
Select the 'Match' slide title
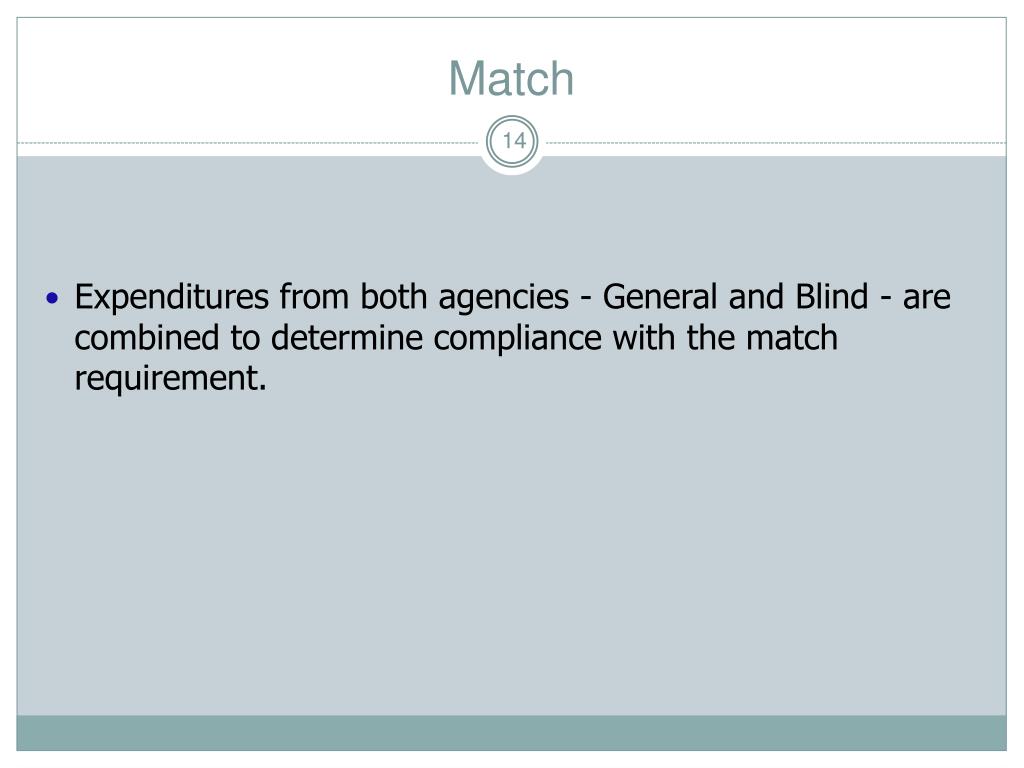(x=511, y=79)
